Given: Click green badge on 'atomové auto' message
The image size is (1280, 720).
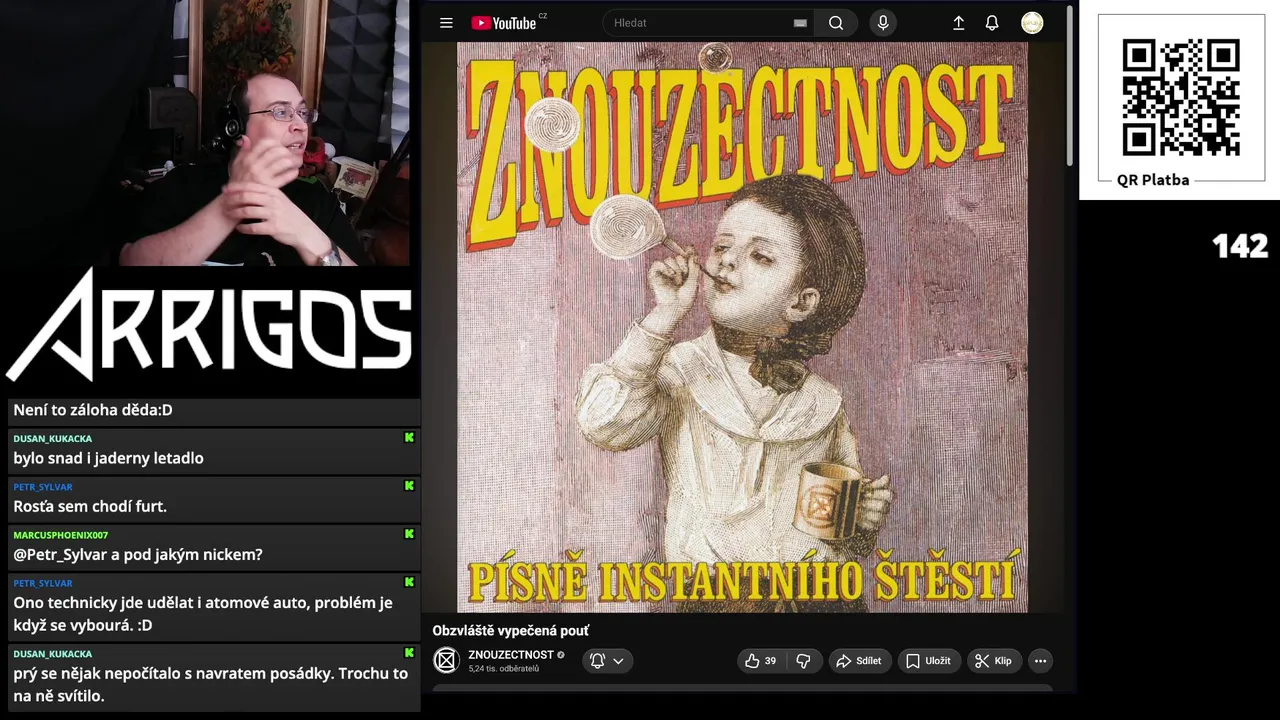Looking at the screenshot, I should pos(409,582).
